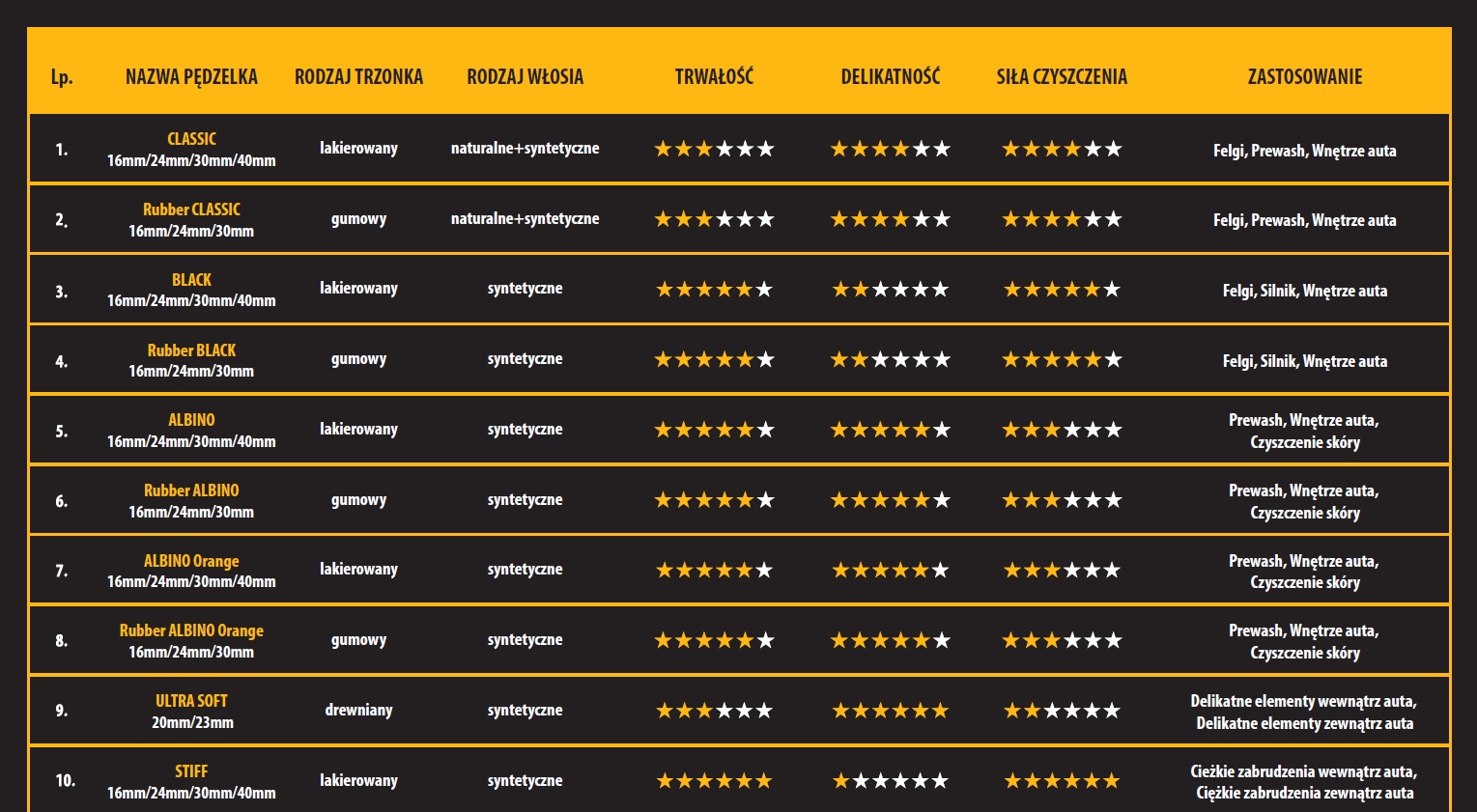Image resolution: width=1477 pixels, height=812 pixels.
Task: Click the DELIKATNOŚĆ stars for ULTRA SOFT
Action: 890,712
